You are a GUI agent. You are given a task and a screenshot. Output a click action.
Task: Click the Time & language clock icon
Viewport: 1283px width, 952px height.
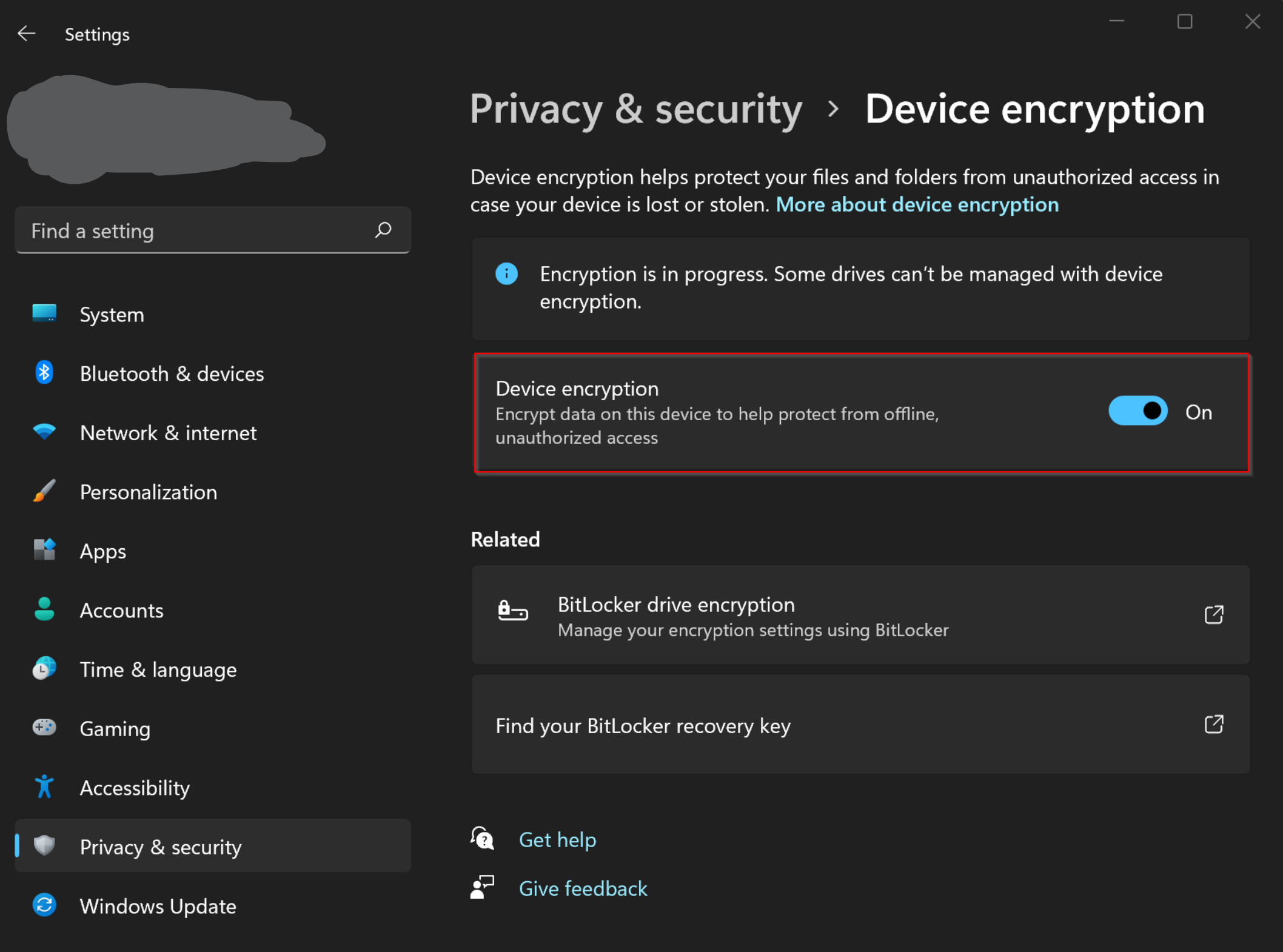point(44,668)
